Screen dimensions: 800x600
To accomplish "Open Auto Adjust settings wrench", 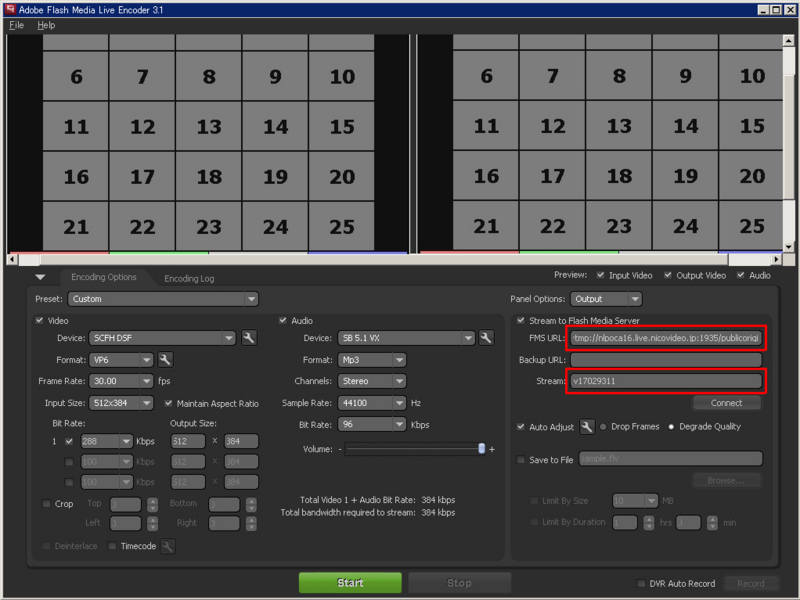I will 587,427.
